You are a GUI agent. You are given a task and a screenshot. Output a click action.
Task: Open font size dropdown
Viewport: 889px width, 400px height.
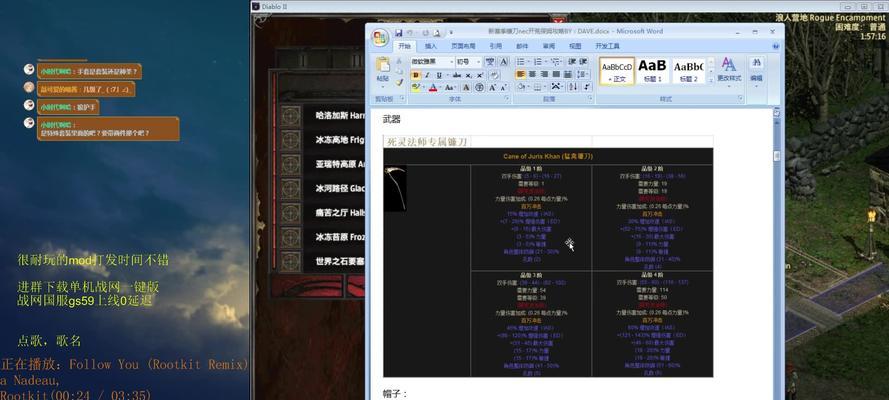click(479, 61)
